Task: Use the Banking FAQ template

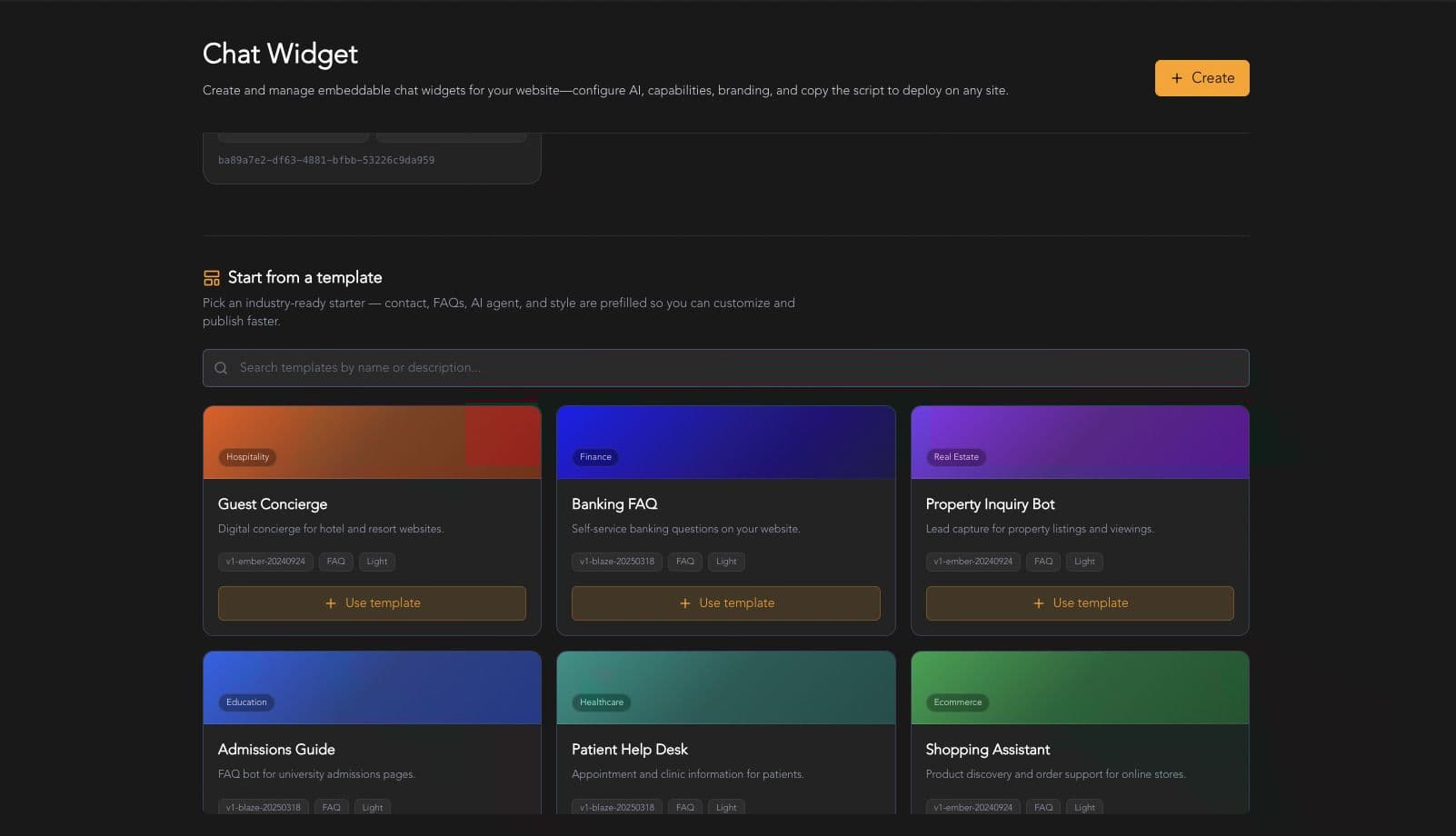Action: click(725, 603)
